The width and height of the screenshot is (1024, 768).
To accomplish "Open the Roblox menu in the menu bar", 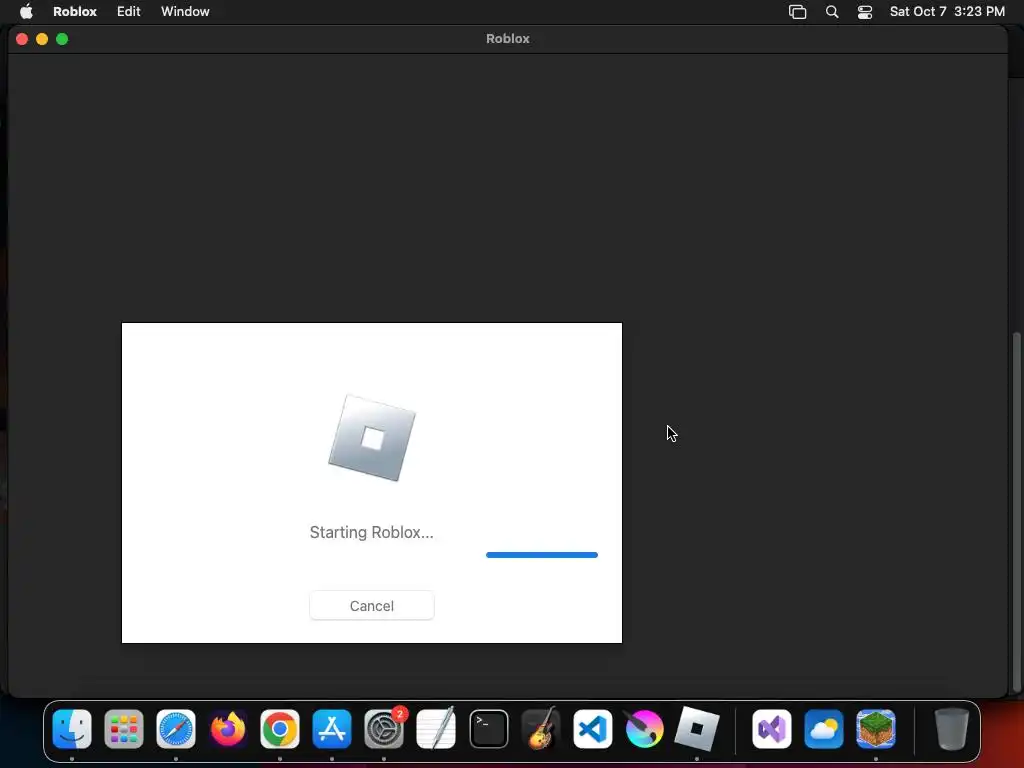I will [x=75, y=11].
